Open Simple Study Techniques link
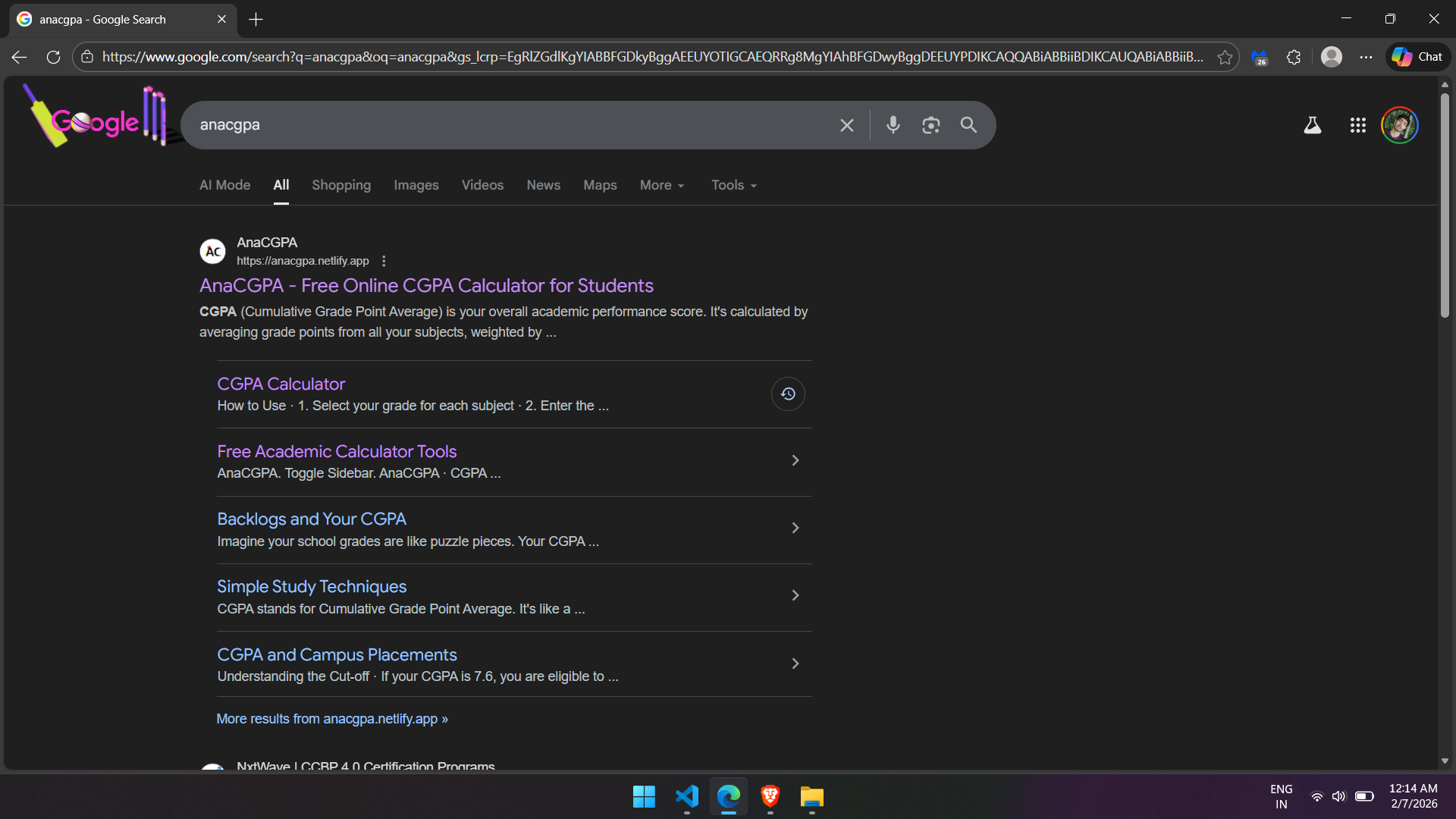 312,587
